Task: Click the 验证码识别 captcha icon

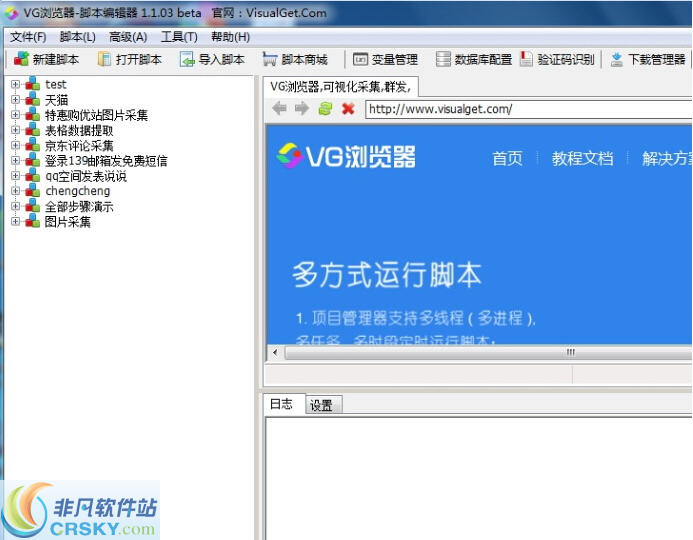Action: pos(526,59)
